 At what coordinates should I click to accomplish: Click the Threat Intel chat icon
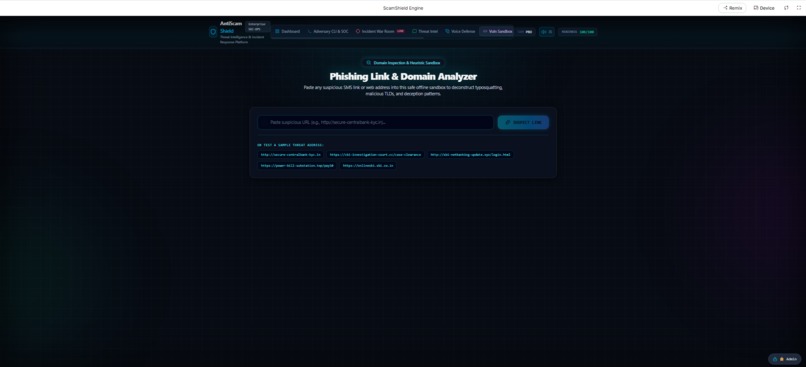pyautogui.click(x=414, y=31)
